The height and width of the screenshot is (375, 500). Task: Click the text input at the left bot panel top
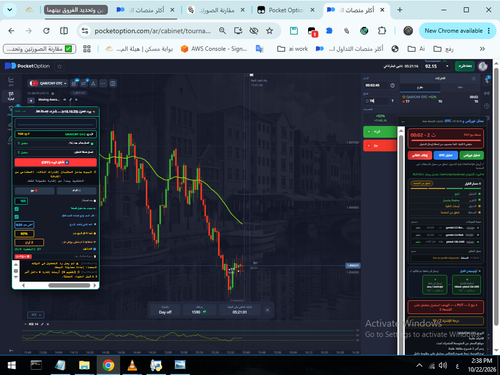(x=56, y=124)
